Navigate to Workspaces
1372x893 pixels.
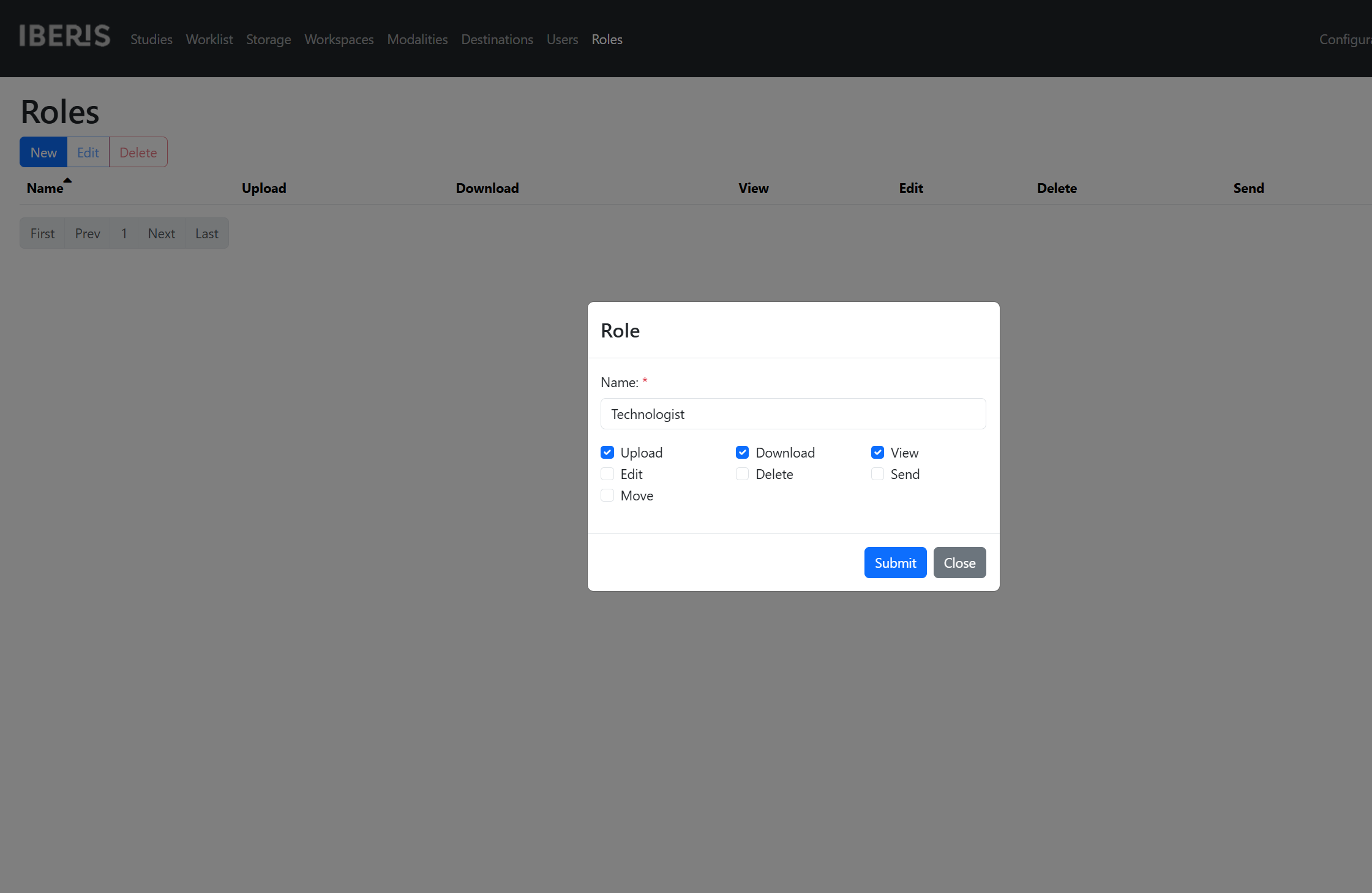tap(339, 39)
